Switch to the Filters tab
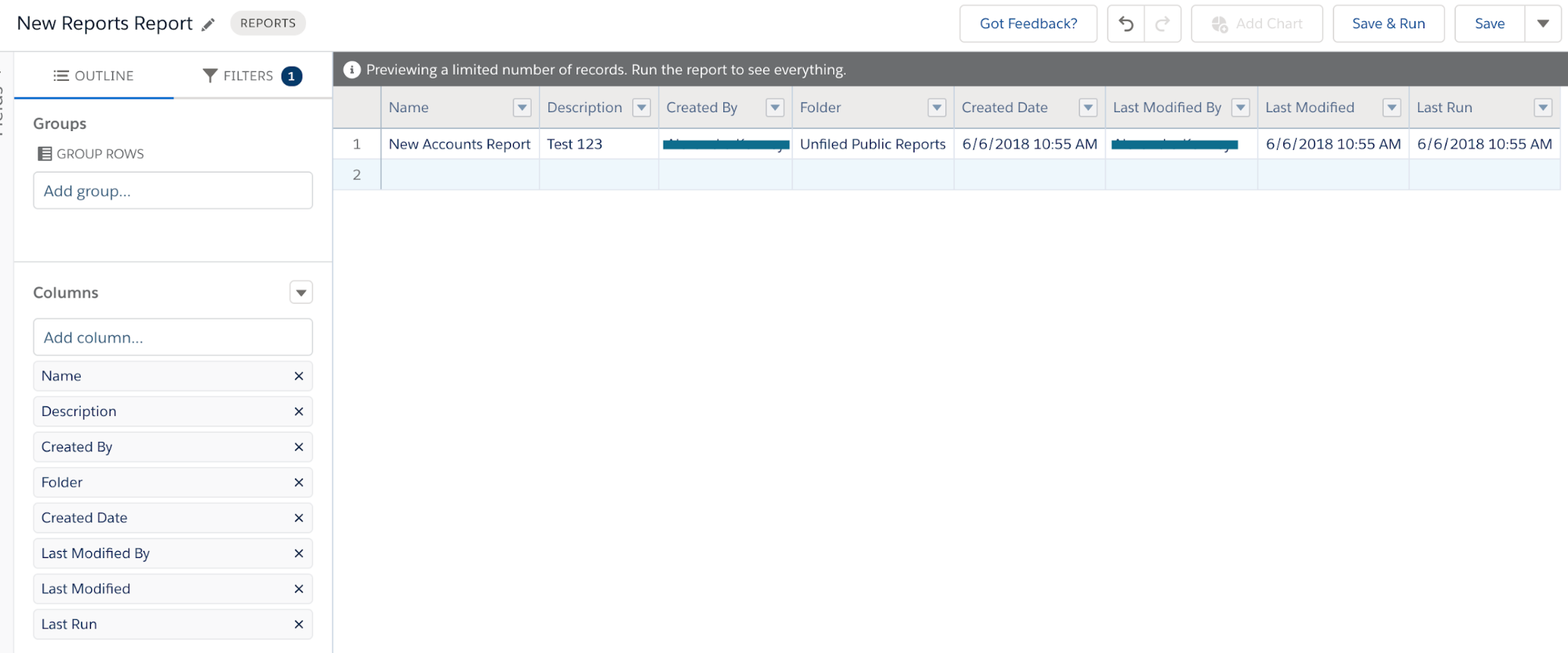The height and width of the screenshot is (653, 1568). [x=253, y=75]
